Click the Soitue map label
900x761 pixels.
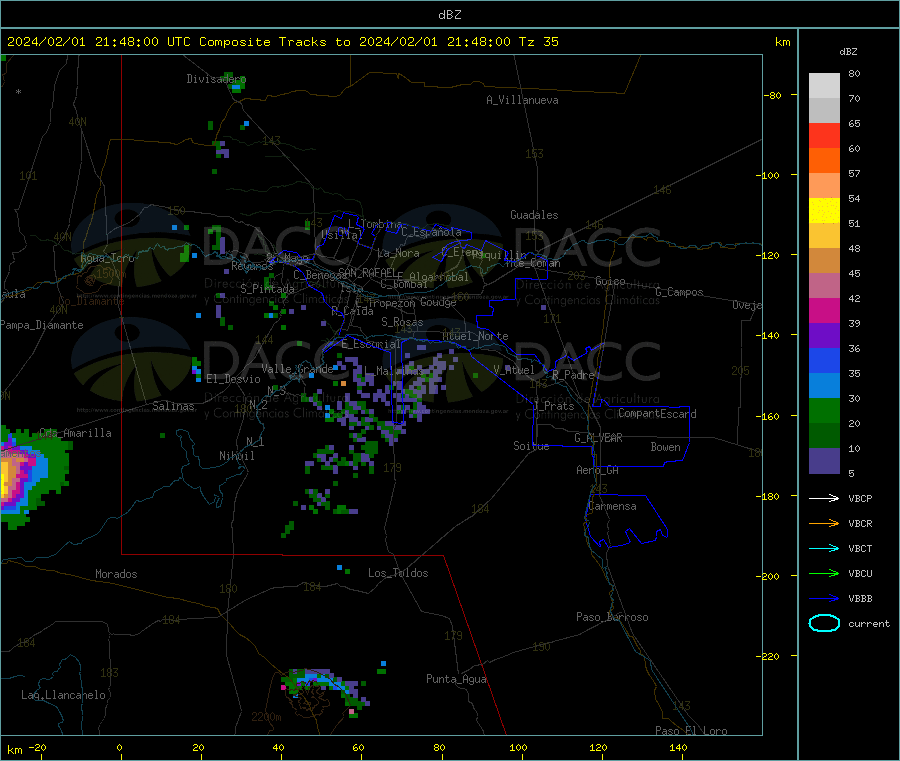[x=531, y=446]
